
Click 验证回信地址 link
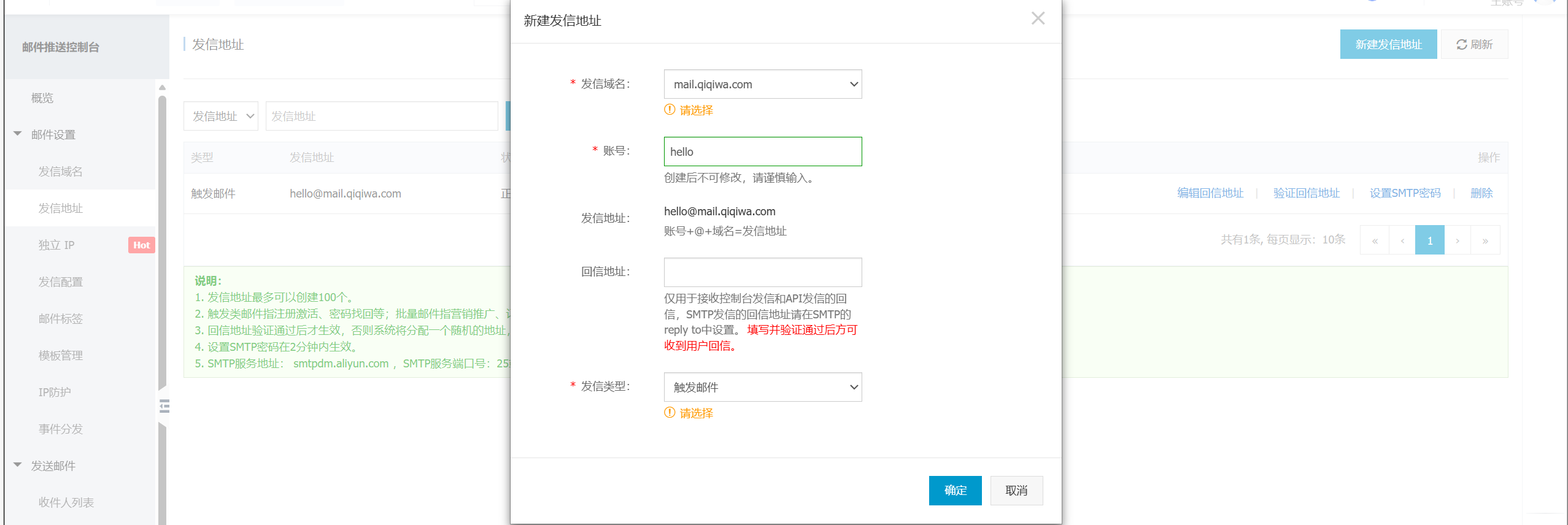[x=1307, y=193]
